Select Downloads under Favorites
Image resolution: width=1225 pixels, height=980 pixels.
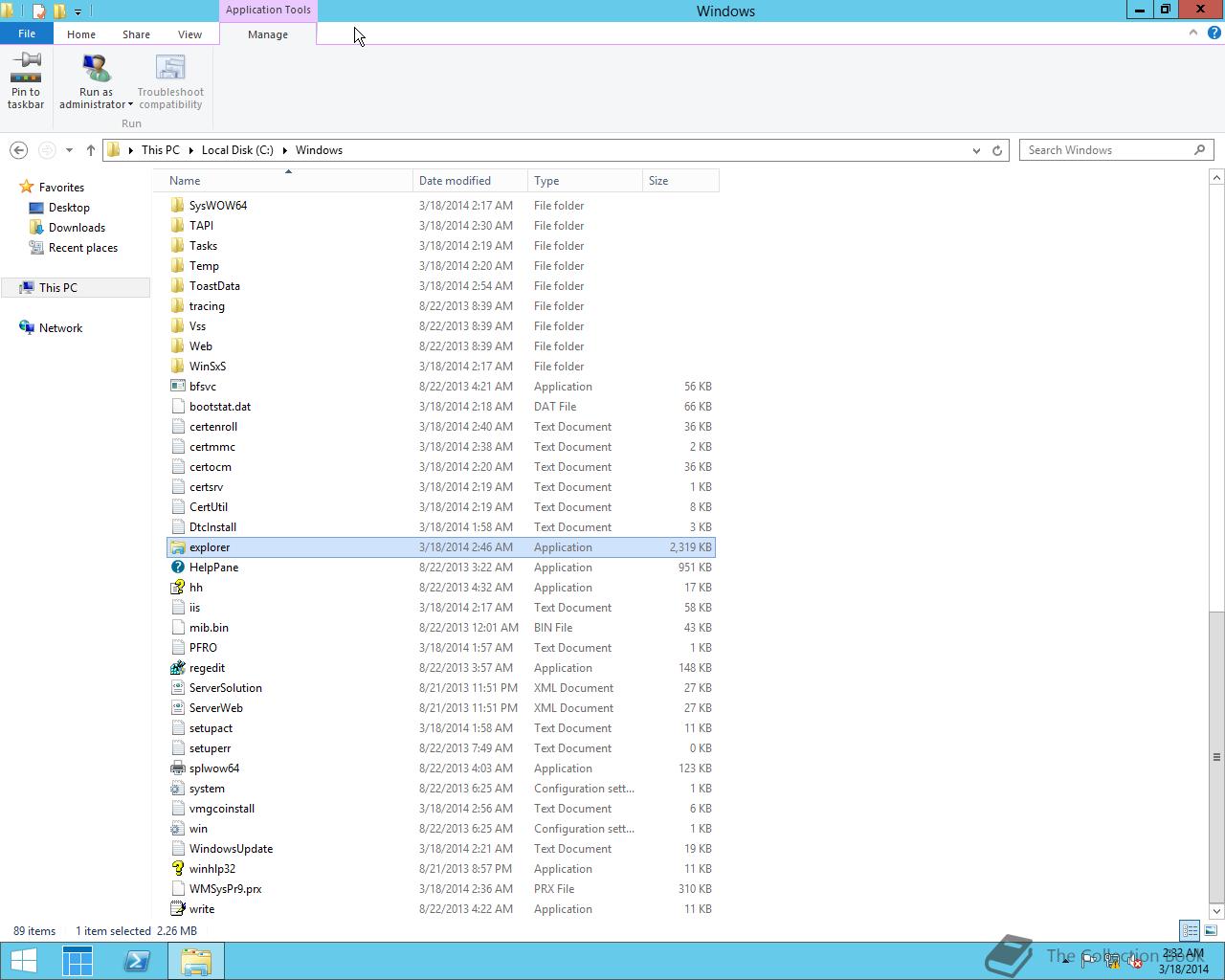click(x=77, y=228)
